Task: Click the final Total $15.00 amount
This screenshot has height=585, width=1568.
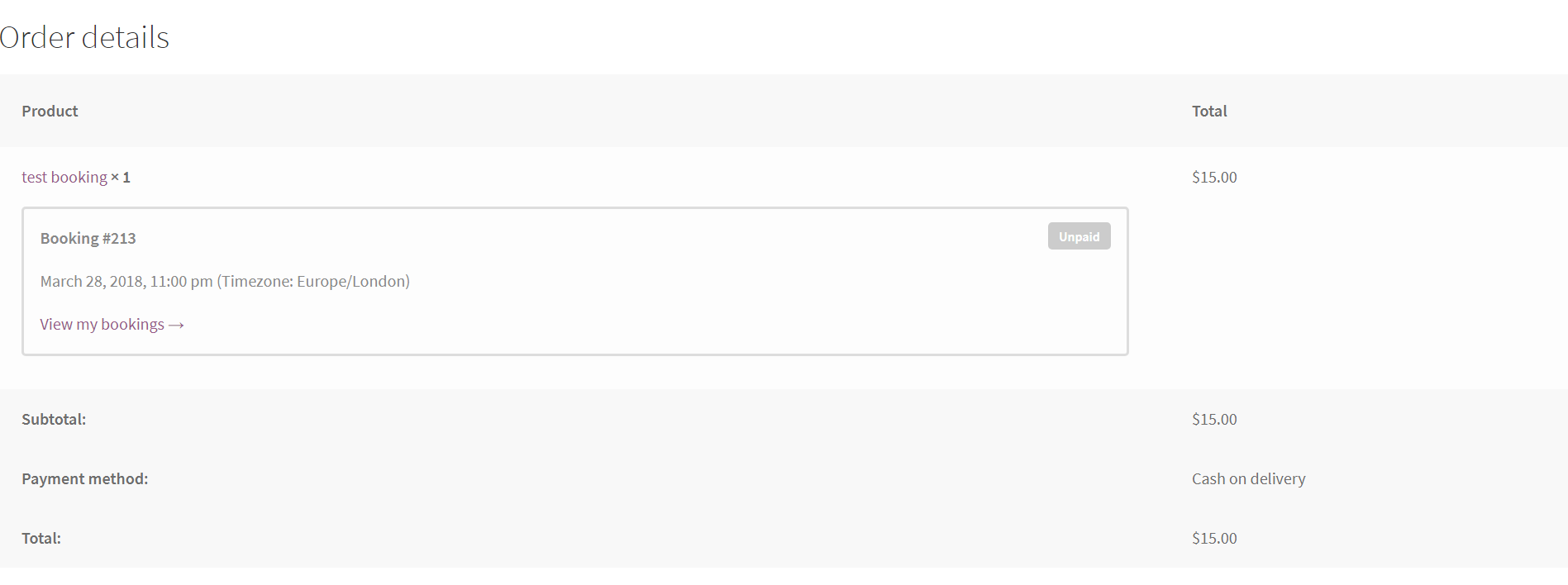Action: (x=1214, y=539)
